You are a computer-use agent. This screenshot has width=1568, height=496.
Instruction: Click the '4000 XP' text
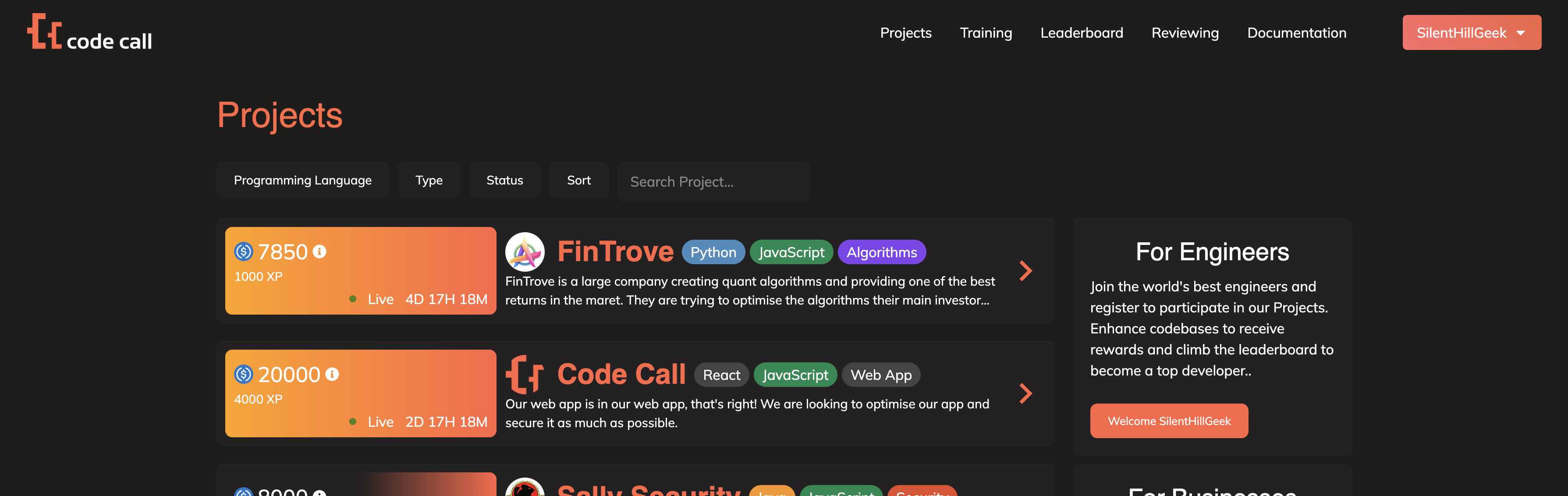[258, 399]
